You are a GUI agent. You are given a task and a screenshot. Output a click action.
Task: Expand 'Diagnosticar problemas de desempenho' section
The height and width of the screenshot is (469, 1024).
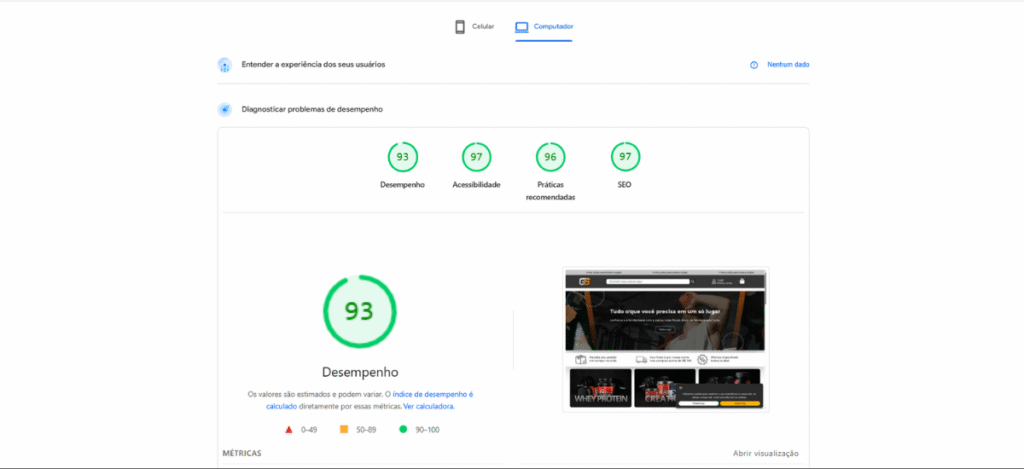pos(312,109)
